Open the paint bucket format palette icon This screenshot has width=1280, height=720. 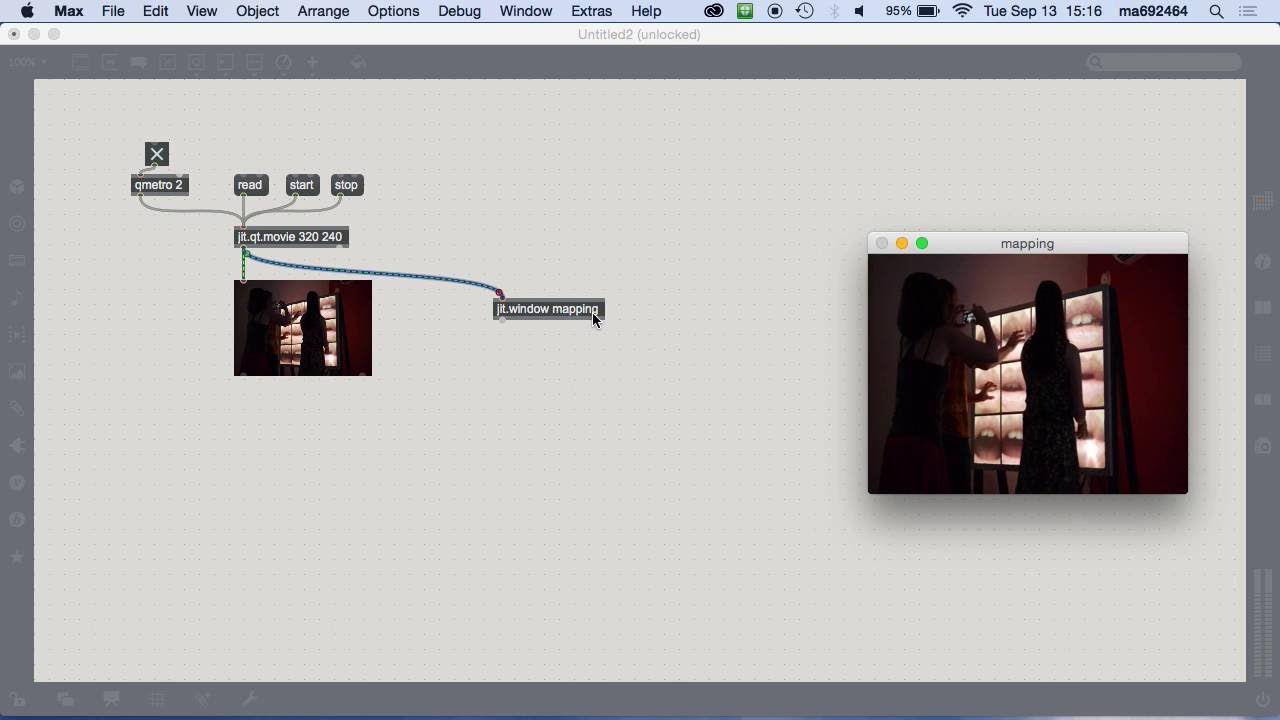pyautogui.click(x=358, y=62)
